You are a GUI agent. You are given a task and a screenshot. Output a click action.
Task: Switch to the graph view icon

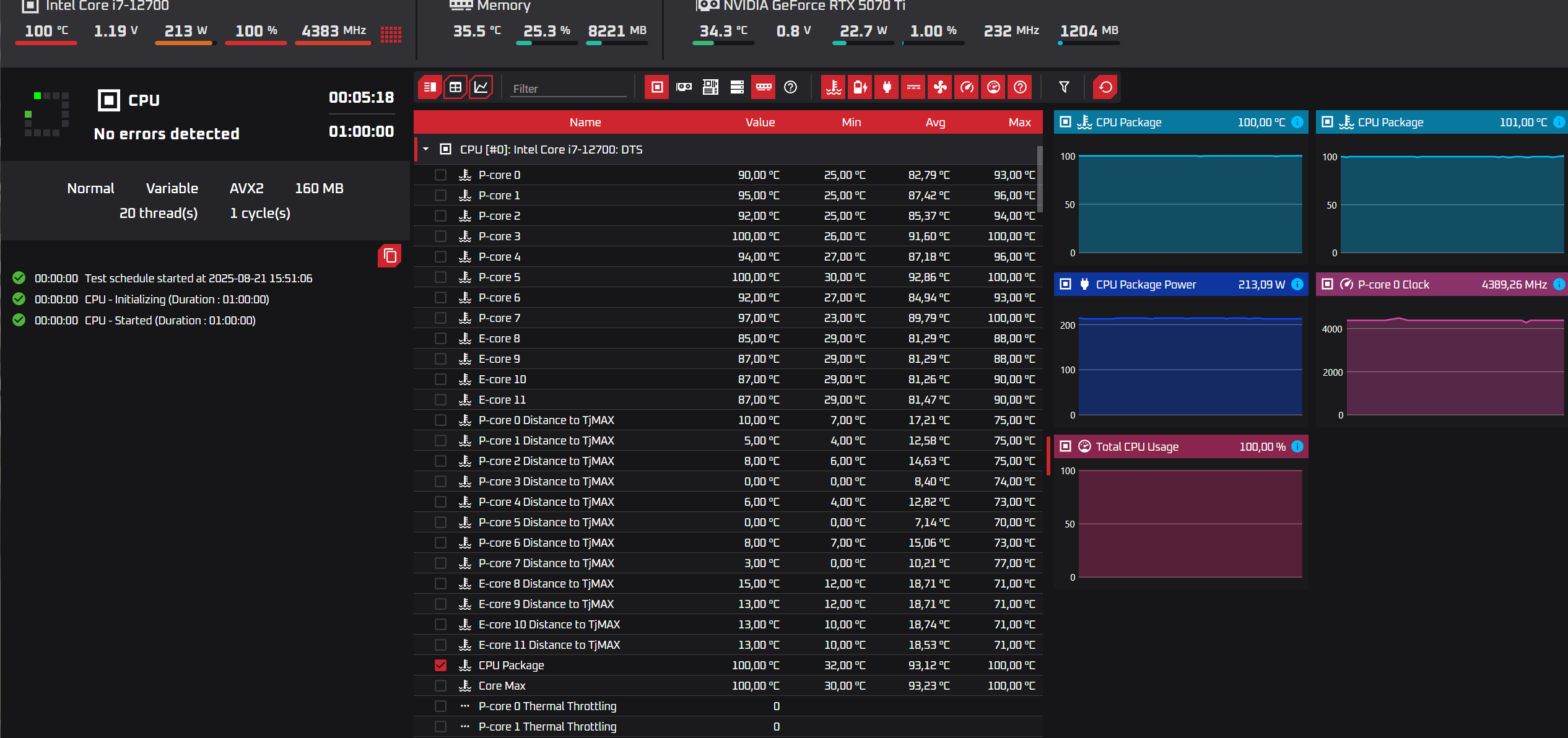click(x=481, y=87)
